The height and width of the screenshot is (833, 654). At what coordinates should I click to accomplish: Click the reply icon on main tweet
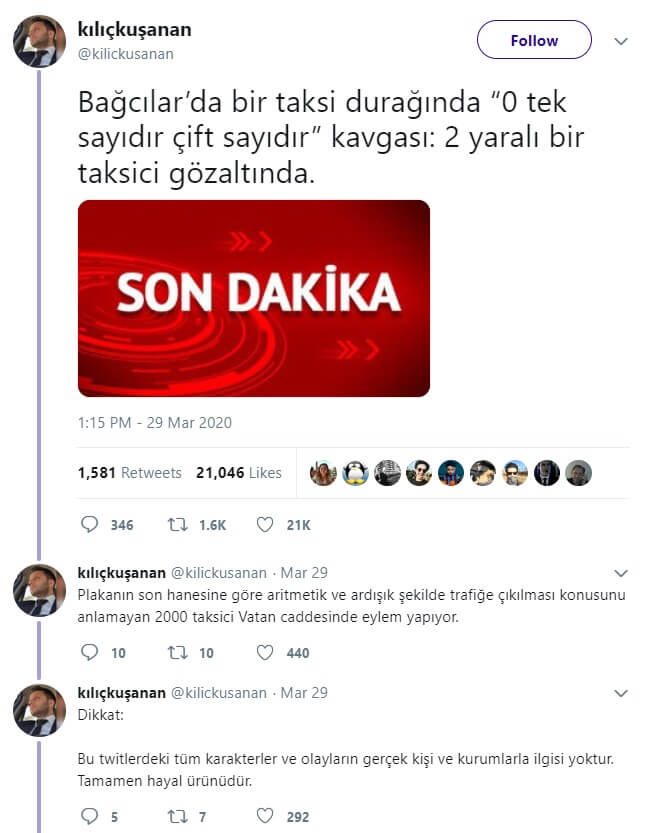point(89,524)
